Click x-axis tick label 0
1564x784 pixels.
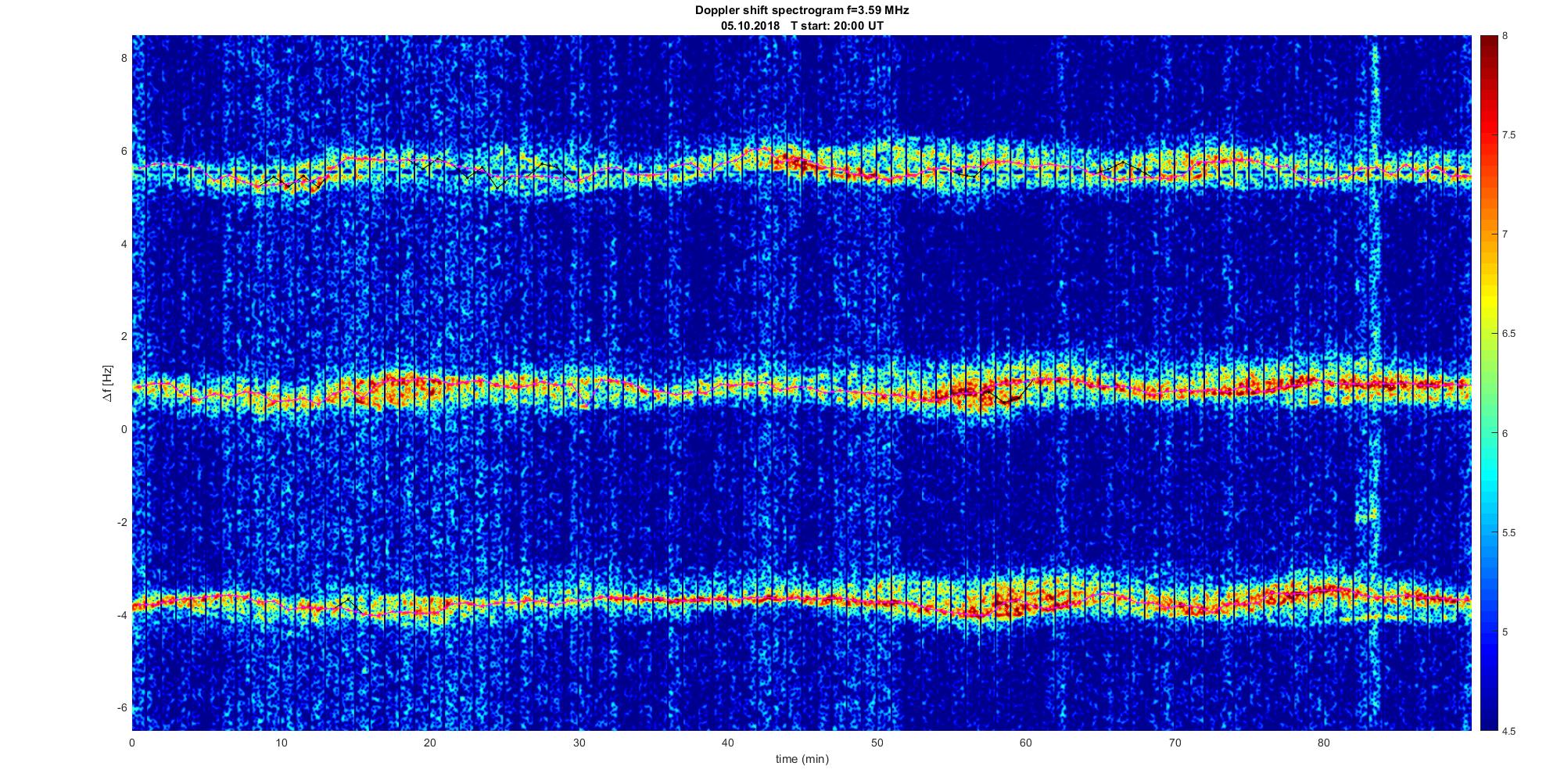132,743
